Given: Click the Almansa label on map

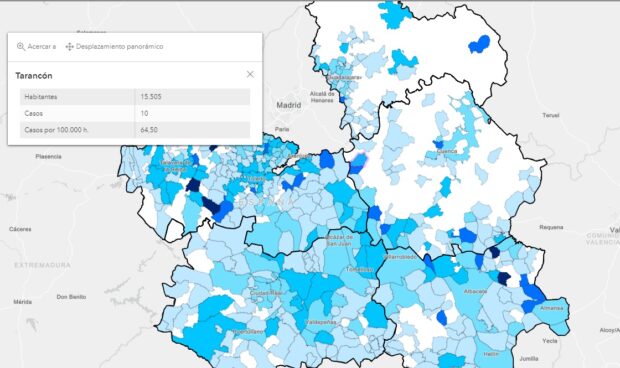Looking at the screenshot, I should (x=552, y=308).
